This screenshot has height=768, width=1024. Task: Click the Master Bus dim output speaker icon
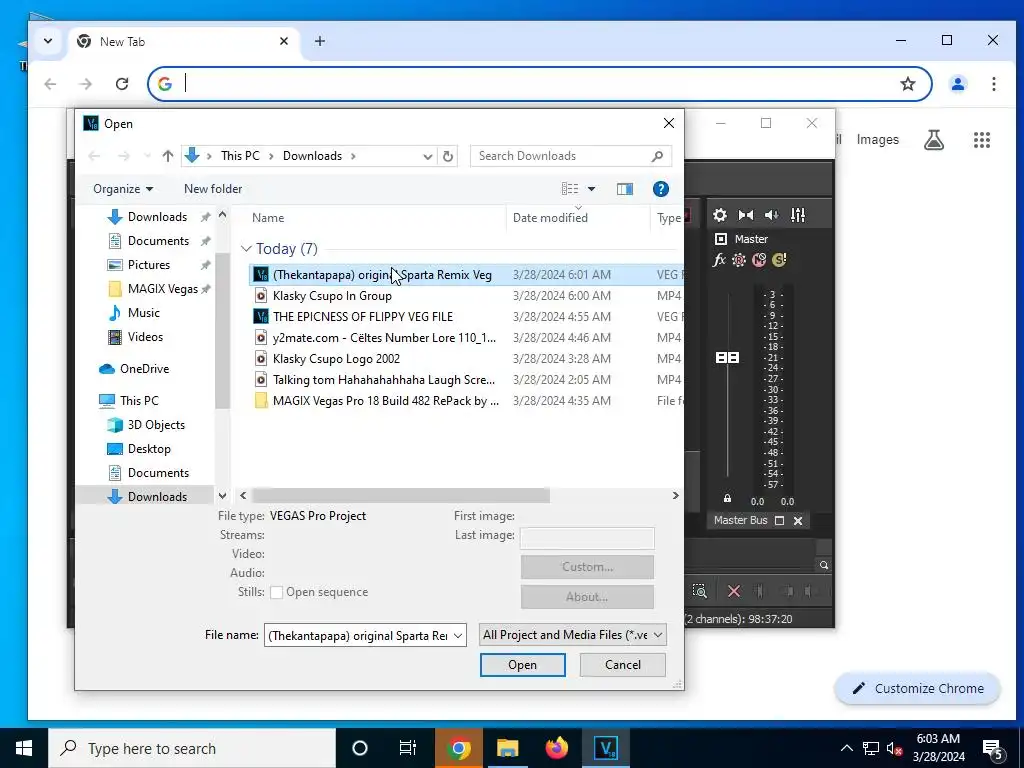pyautogui.click(x=771, y=215)
